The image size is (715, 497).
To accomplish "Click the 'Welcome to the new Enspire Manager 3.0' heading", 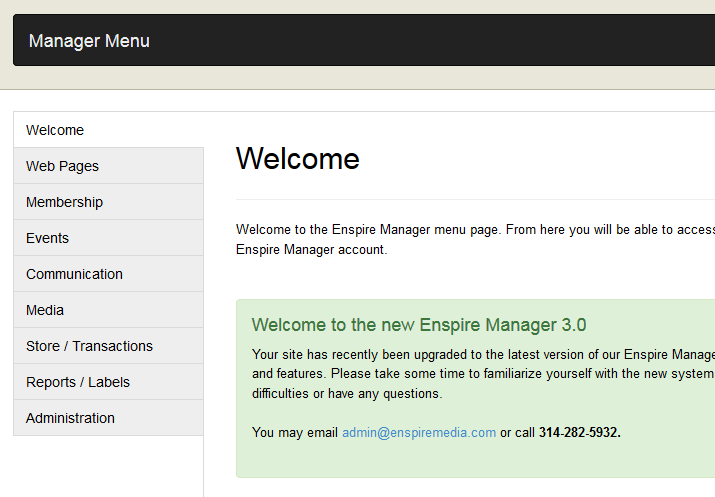I will (x=419, y=325).
